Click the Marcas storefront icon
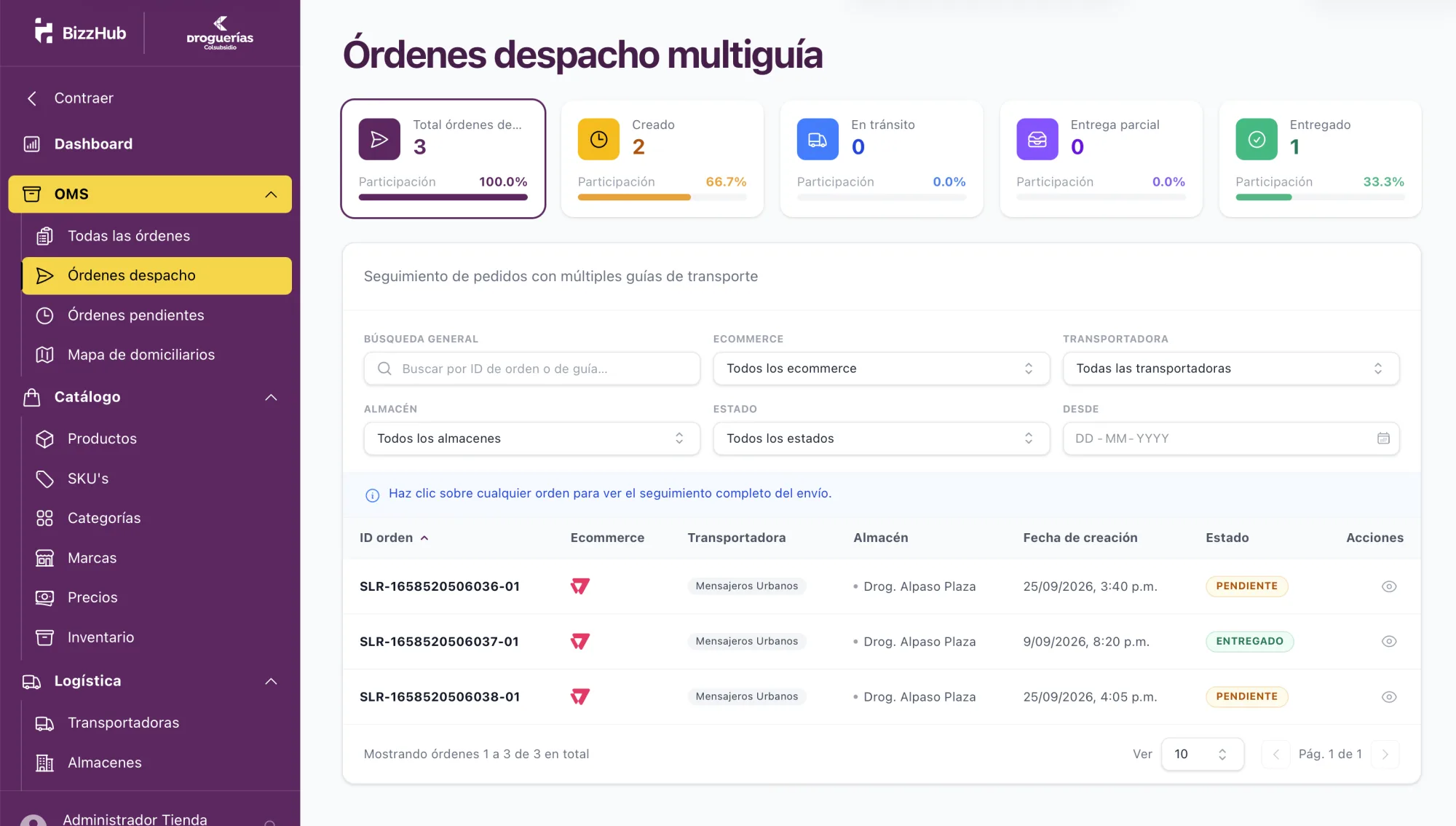The width and height of the screenshot is (1456, 826). pos(45,558)
